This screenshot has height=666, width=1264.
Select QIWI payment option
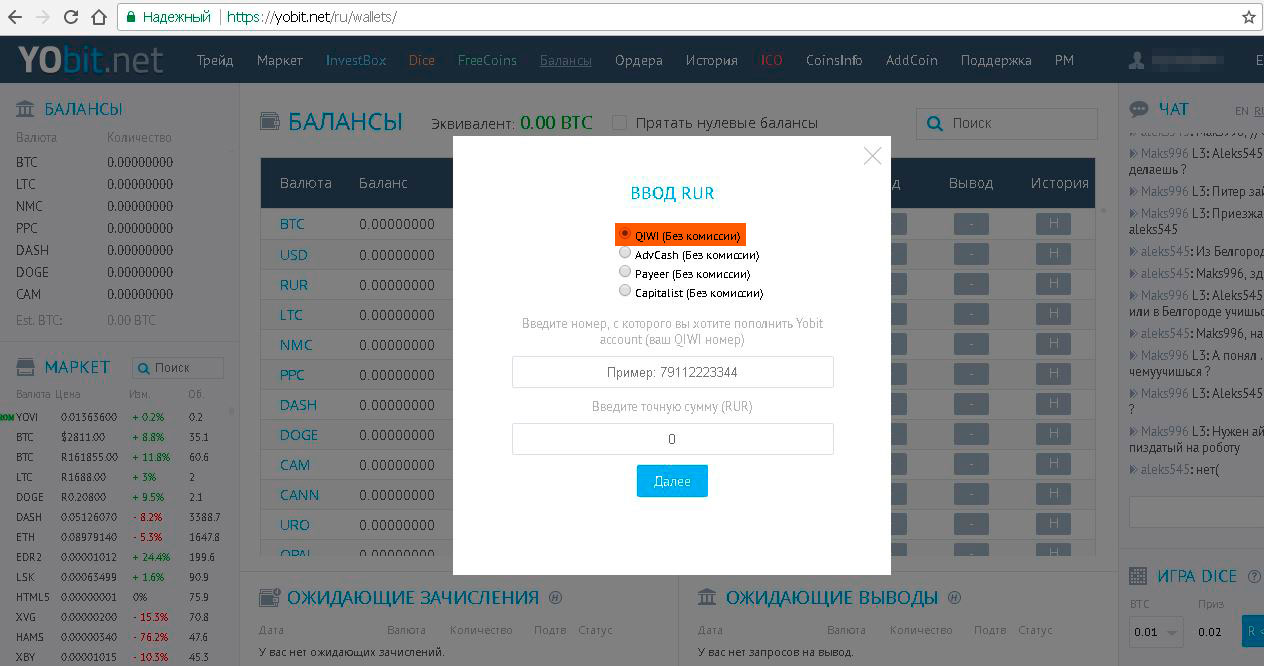[x=625, y=234]
